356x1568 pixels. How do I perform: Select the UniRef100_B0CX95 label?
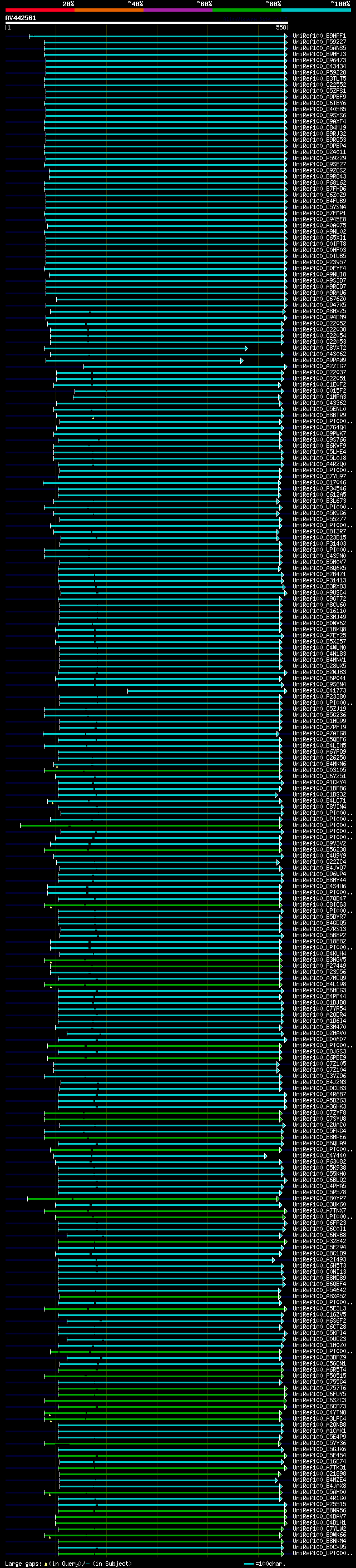(x=319, y=1547)
